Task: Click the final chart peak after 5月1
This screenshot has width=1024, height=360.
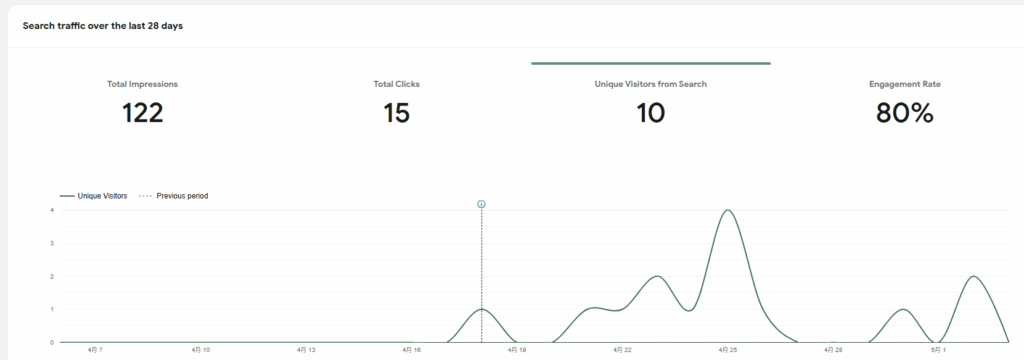Action: point(974,276)
